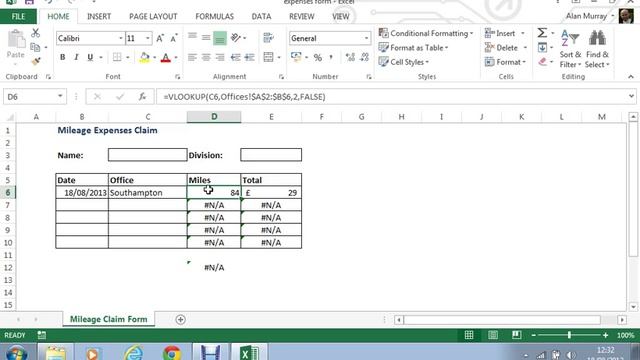Click the Accounting Number Format icon
This screenshot has width=640, height=360.
296,57
